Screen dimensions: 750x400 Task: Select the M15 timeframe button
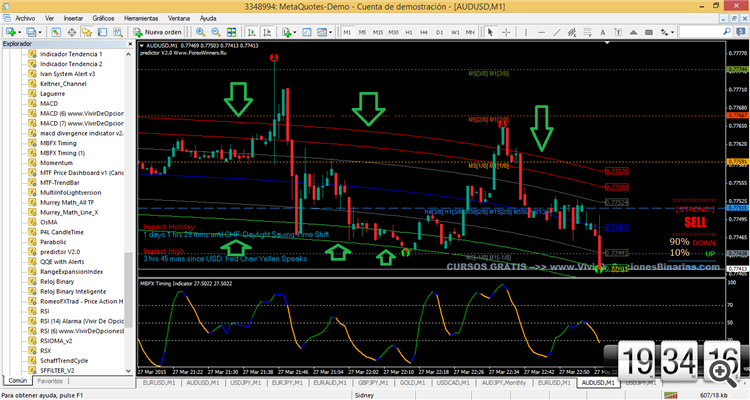378,32
